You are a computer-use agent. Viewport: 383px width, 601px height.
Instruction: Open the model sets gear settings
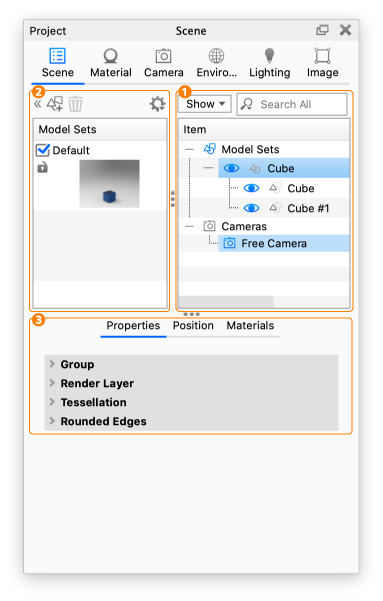tap(157, 104)
